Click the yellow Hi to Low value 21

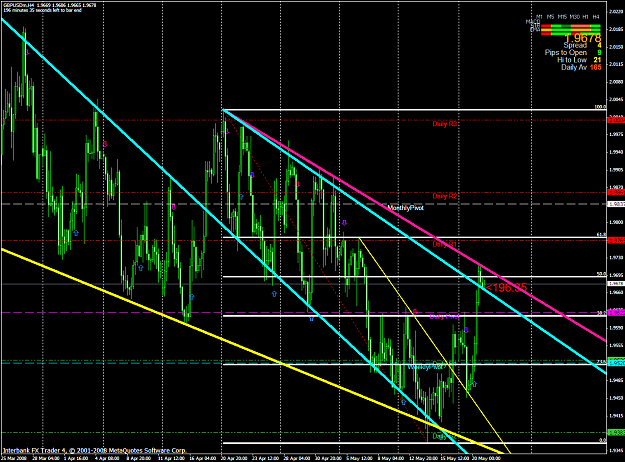(597, 60)
